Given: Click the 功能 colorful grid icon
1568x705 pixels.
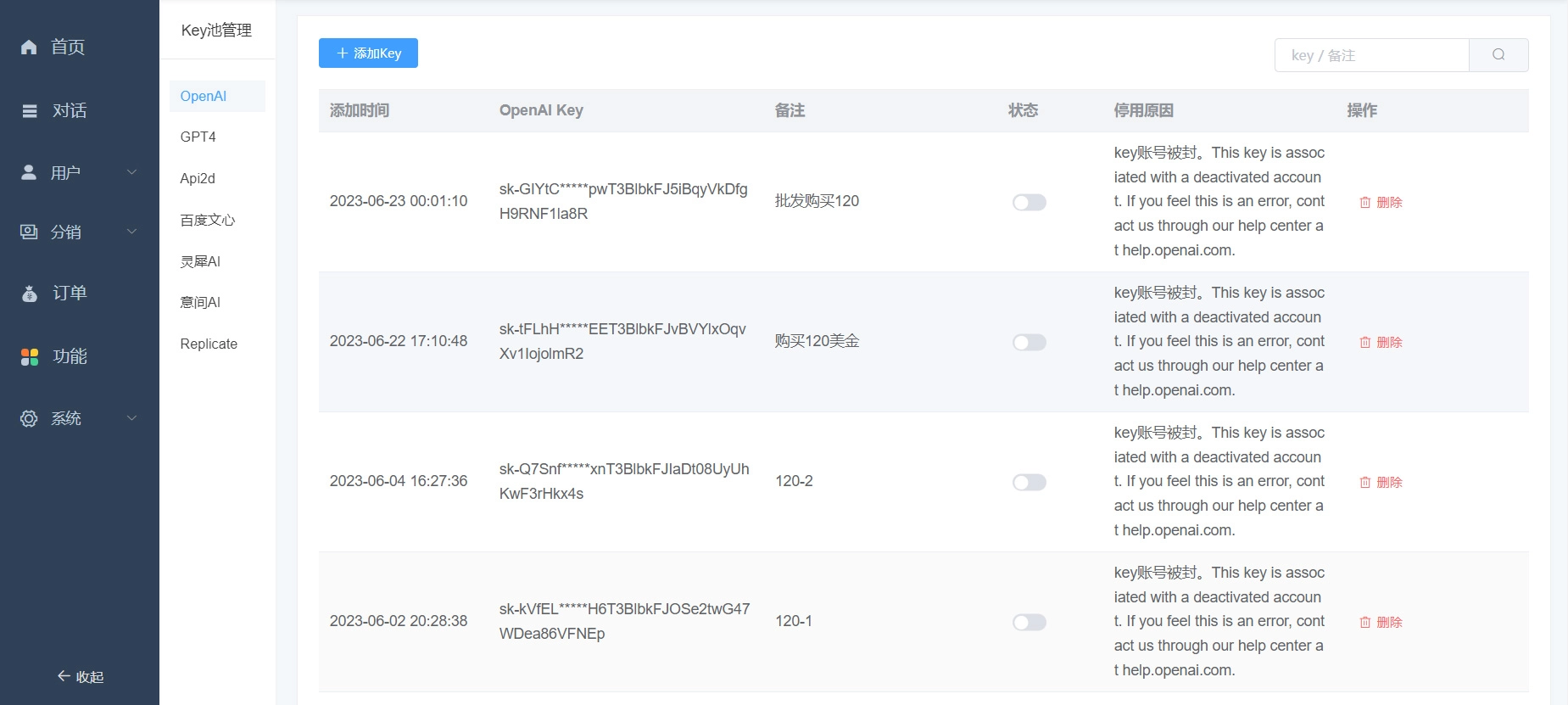Looking at the screenshot, I should [30, 357].
